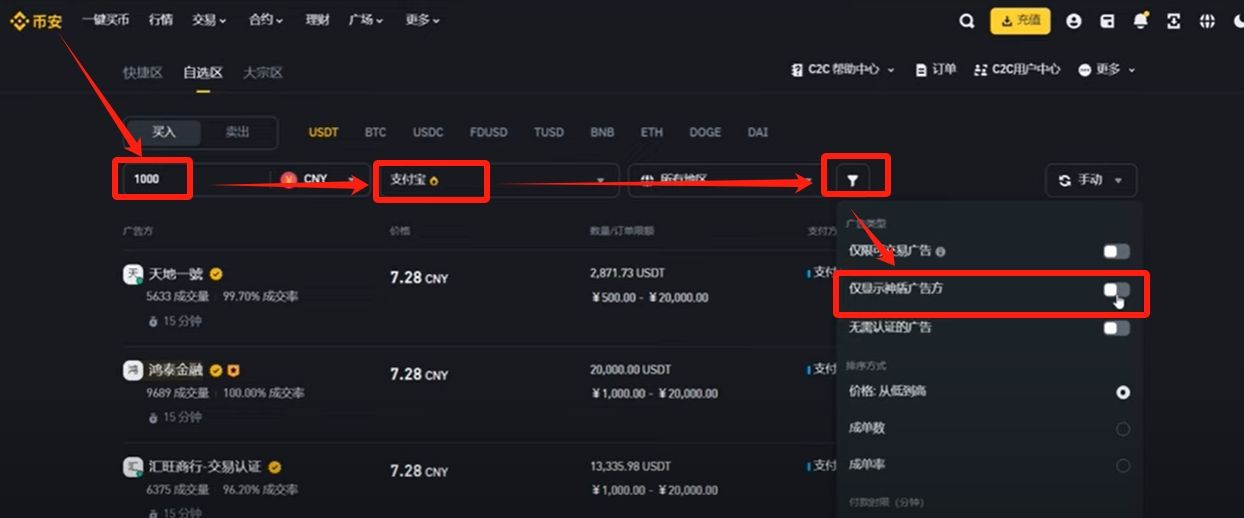The image size is (1244, 518).
Task: Open the wallet icon in header
Action: [1107, 21]
